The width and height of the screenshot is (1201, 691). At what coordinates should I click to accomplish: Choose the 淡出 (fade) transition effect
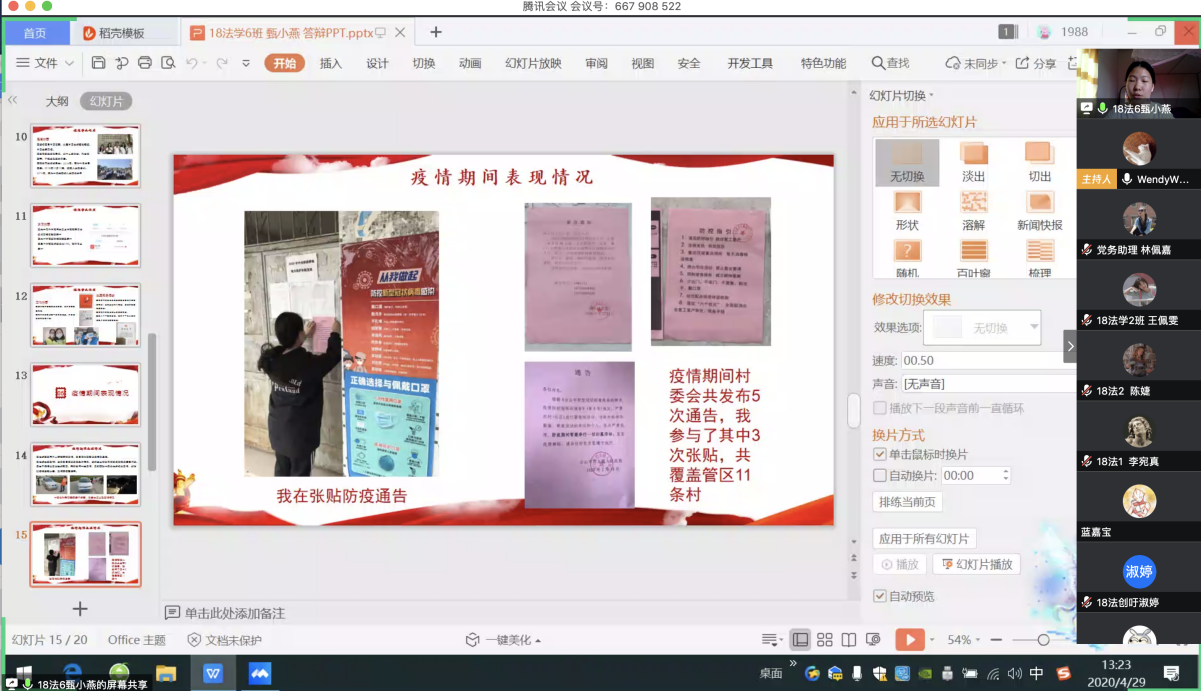pos(973,160)
